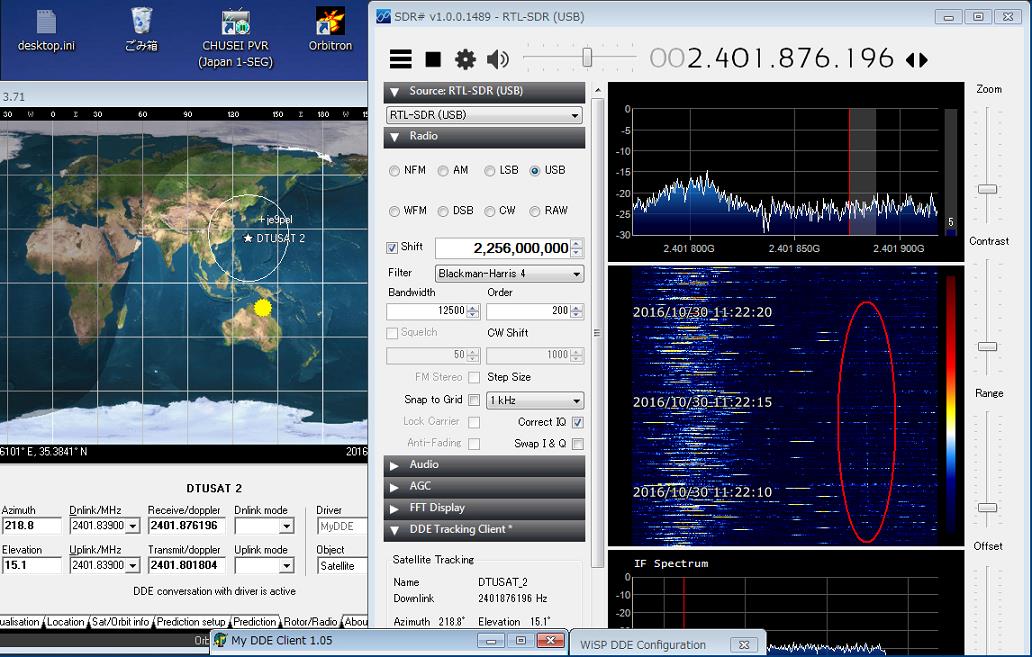Viewport: 1032px width, 657px height.
Task: Adjust the Zoom slider handle
Action: point(987,189)
